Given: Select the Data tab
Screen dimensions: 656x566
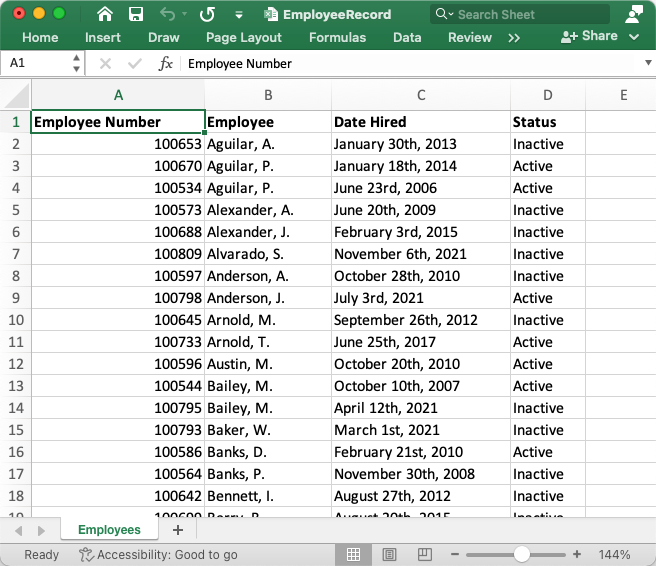Looking at the screenshot, I should click(407, 38).
